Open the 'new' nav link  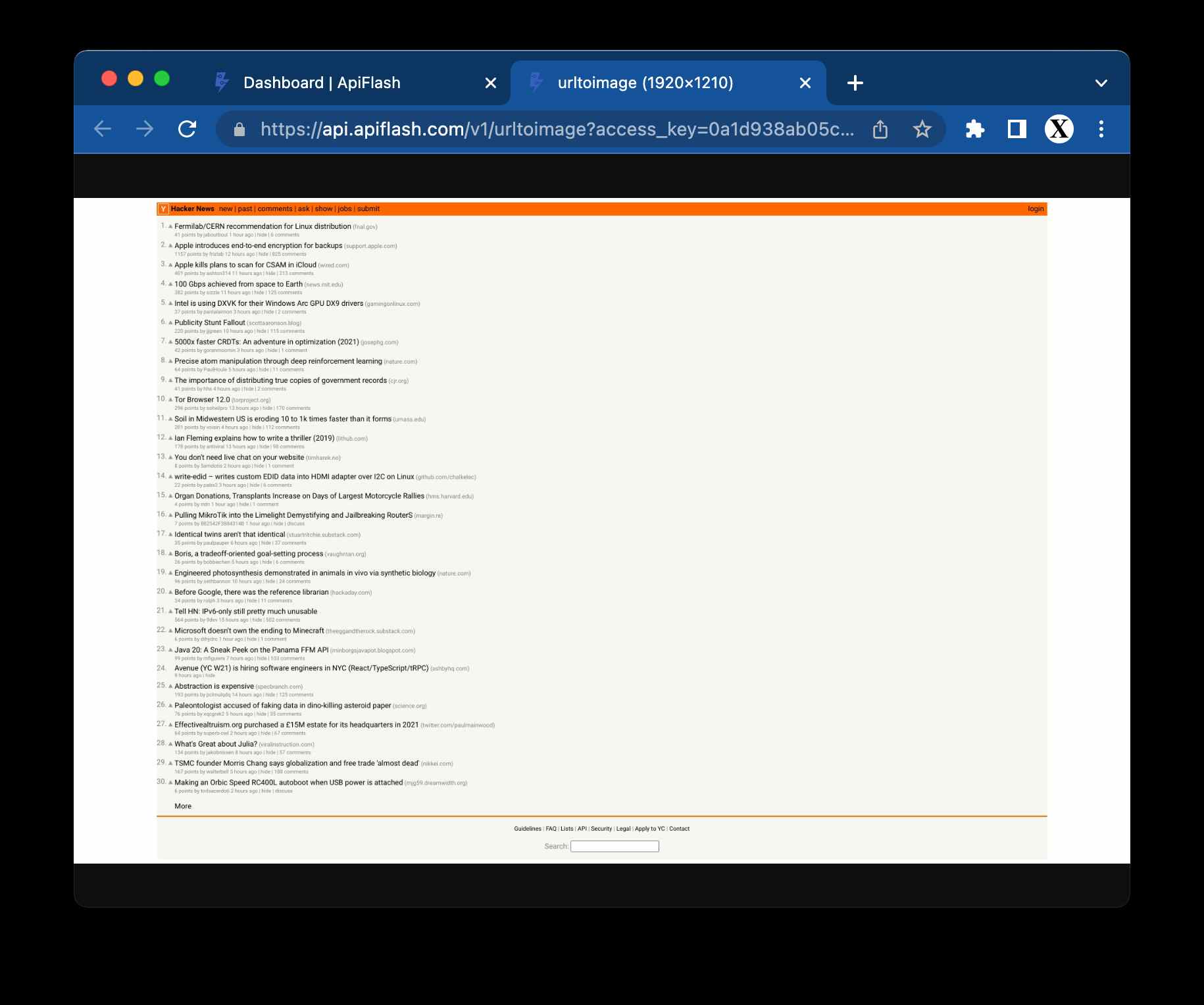(226, 208)
